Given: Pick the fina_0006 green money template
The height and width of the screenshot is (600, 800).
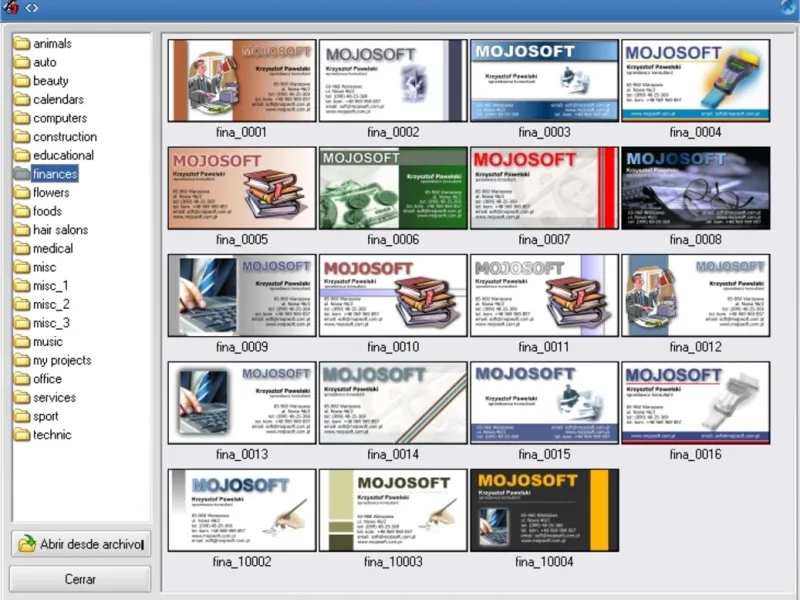Looking at the screenshot, I should tap(393, 188).
